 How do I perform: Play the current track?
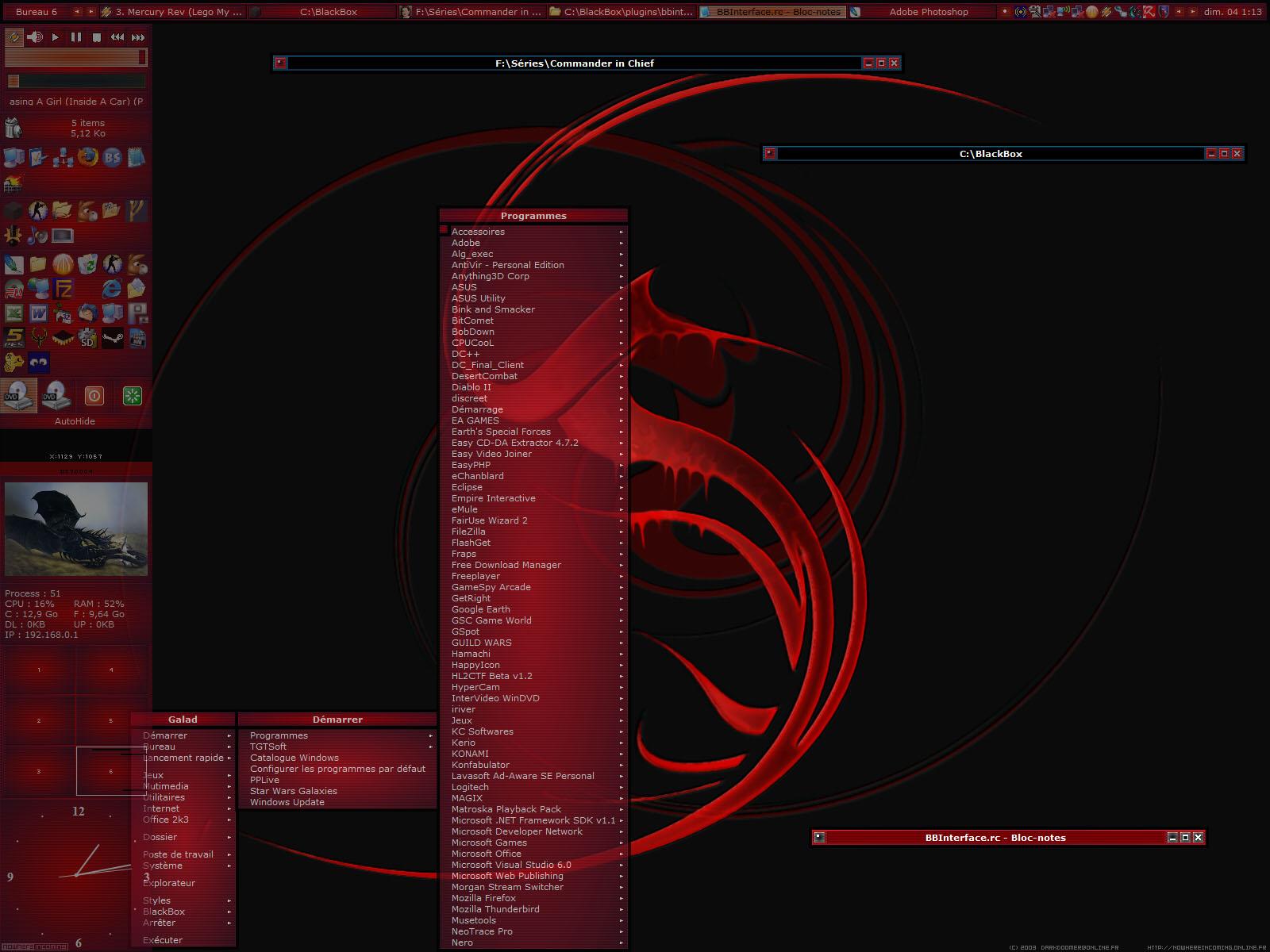(x=55, y=37)
